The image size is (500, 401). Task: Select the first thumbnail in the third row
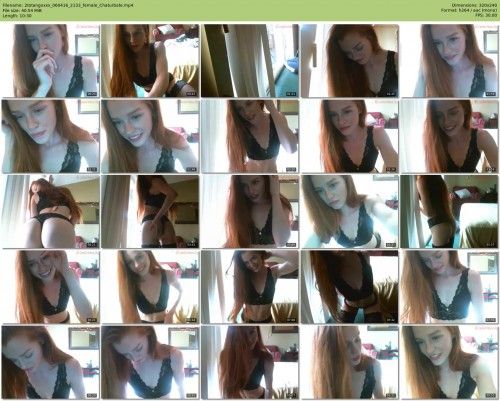[x=51, y=212]
